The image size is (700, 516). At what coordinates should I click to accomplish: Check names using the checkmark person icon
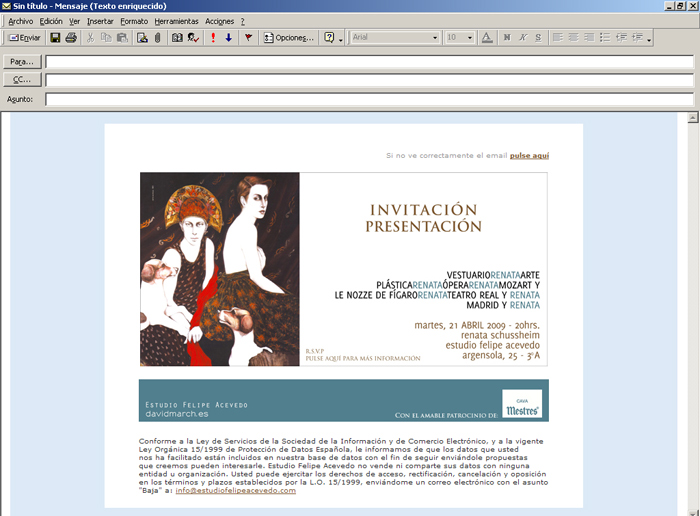[x=193, y=38]
